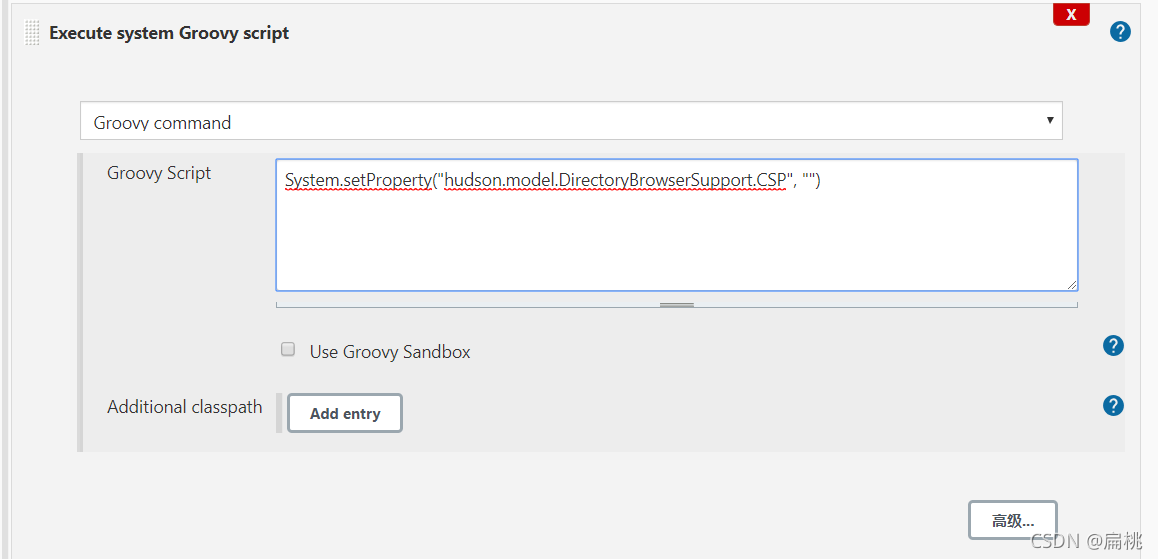The image size is (1158, 559).
Task: Click the Execute system Groovy script heading
Action: [x=169, y=33]
